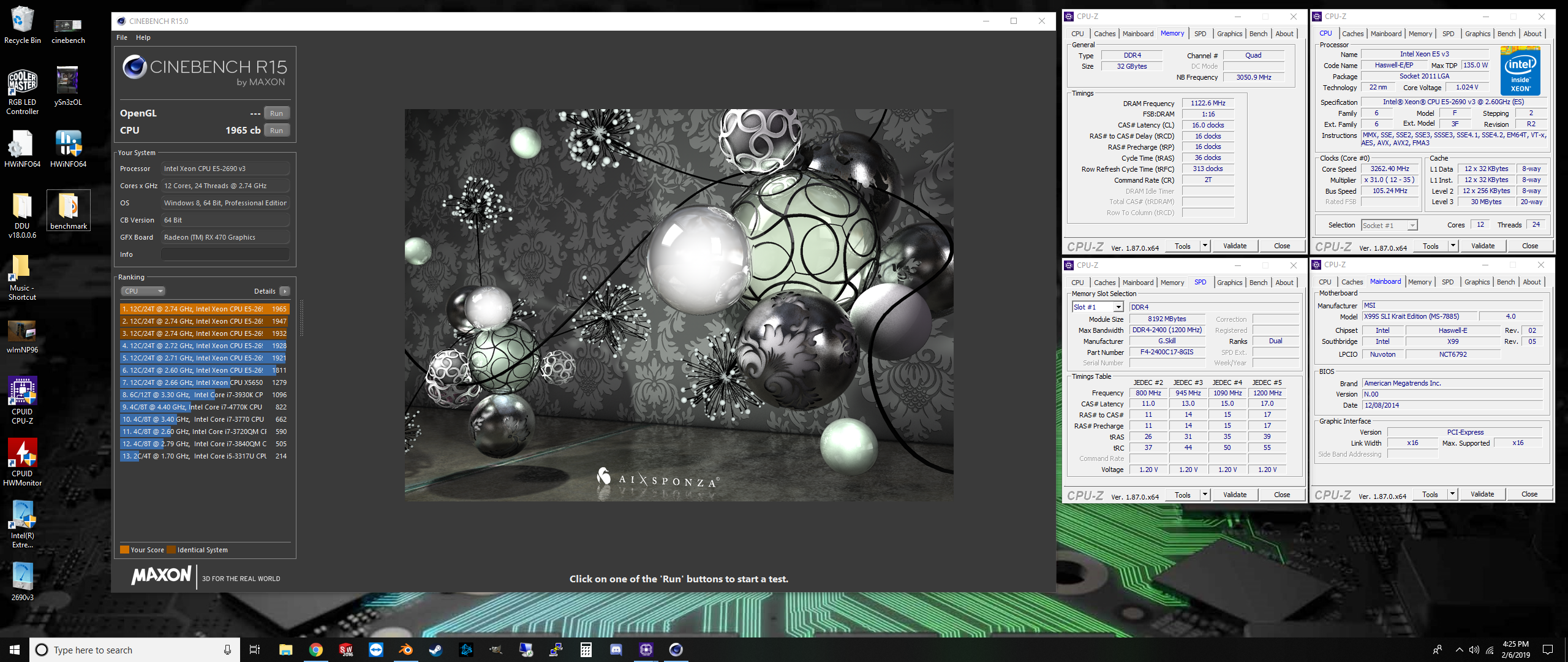The image size is (1568, 662).
Task: Switch to About tab in CPU-Z Mainboard window
Action: [x=1531, y=282]
